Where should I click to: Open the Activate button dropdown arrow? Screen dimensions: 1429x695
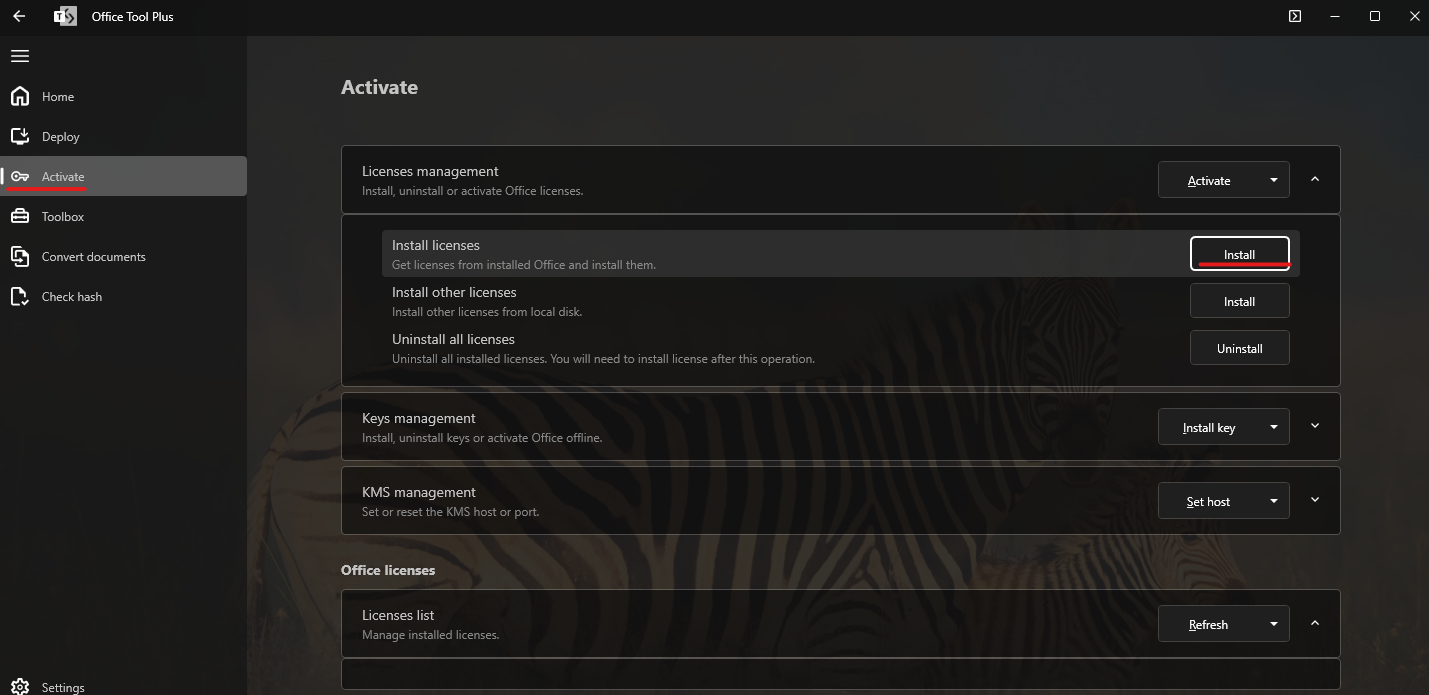click(x=1273, y=181)
